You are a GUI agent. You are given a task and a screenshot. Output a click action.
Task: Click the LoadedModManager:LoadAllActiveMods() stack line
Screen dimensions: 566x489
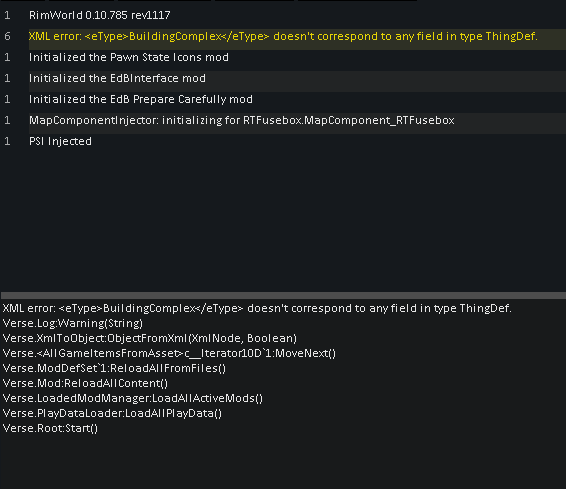click(x=133, y=398)
